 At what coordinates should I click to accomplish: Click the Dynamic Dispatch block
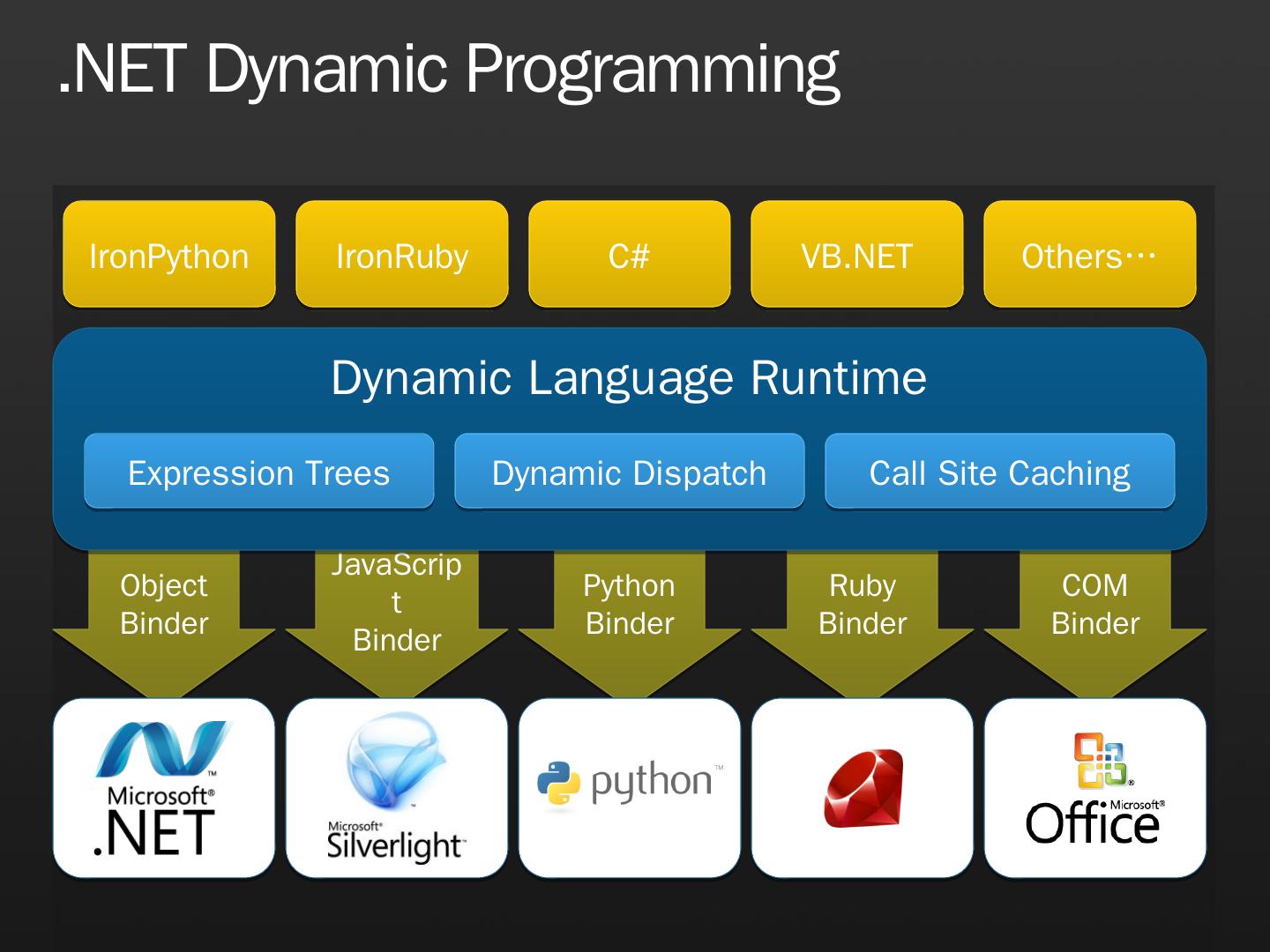630,472
